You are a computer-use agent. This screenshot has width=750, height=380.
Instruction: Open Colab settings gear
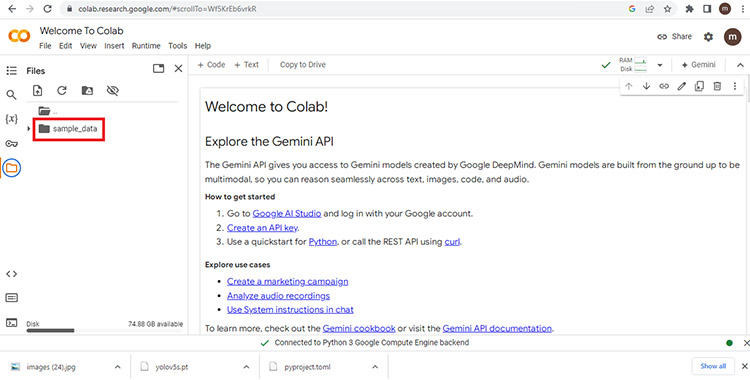click(x=708, y=37)
